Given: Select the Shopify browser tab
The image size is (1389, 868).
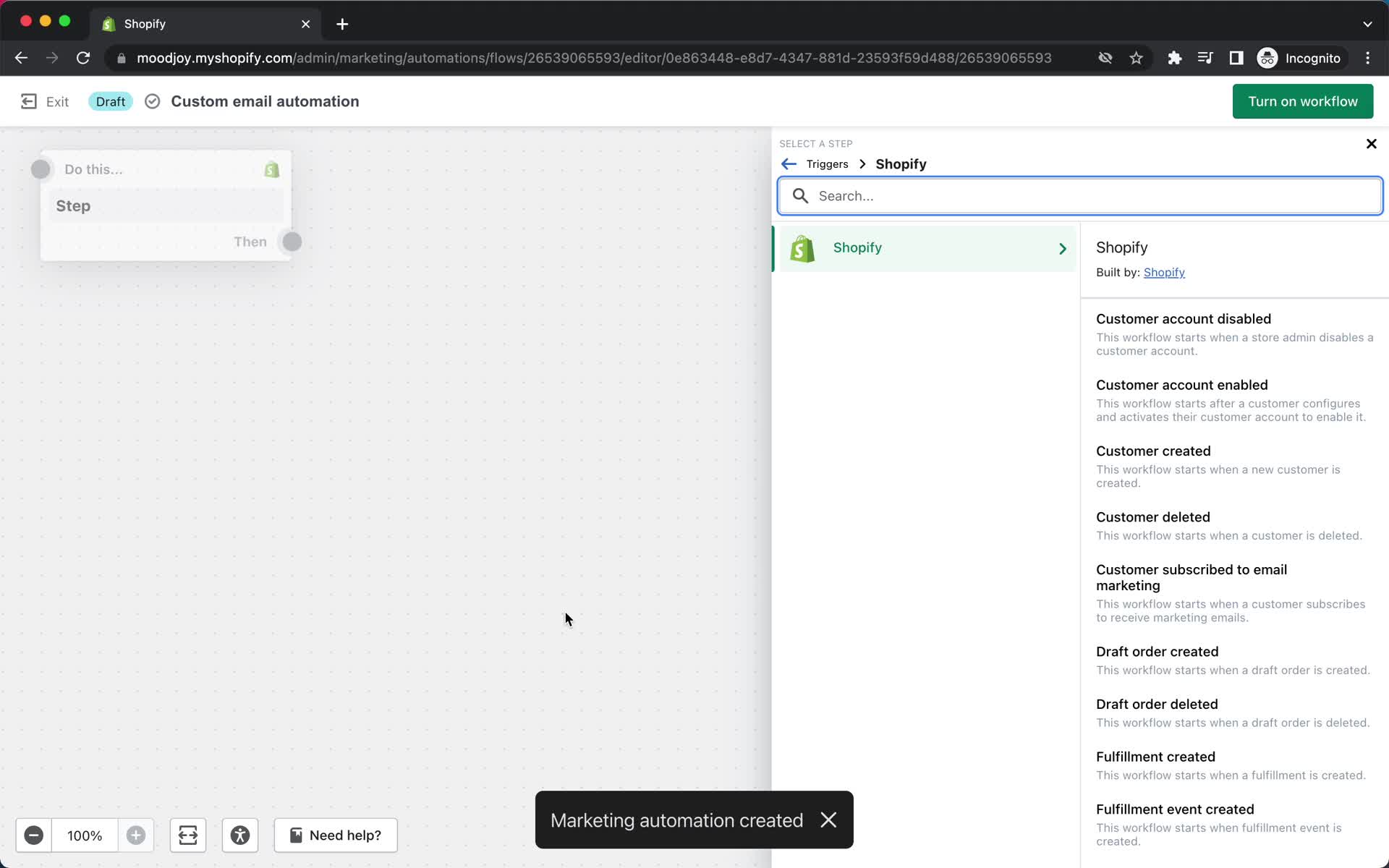Looking at the screenshot, I should (206, 24).
